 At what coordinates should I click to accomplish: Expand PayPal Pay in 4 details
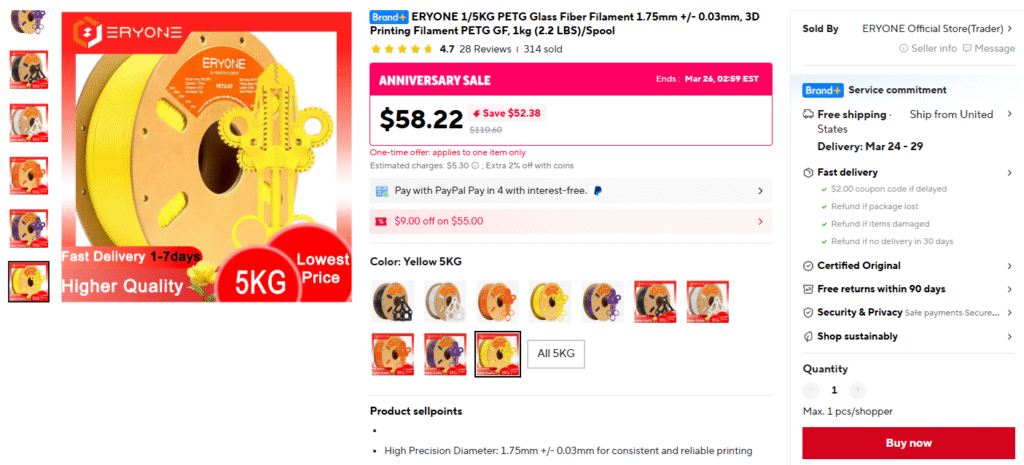click(760, 190)
